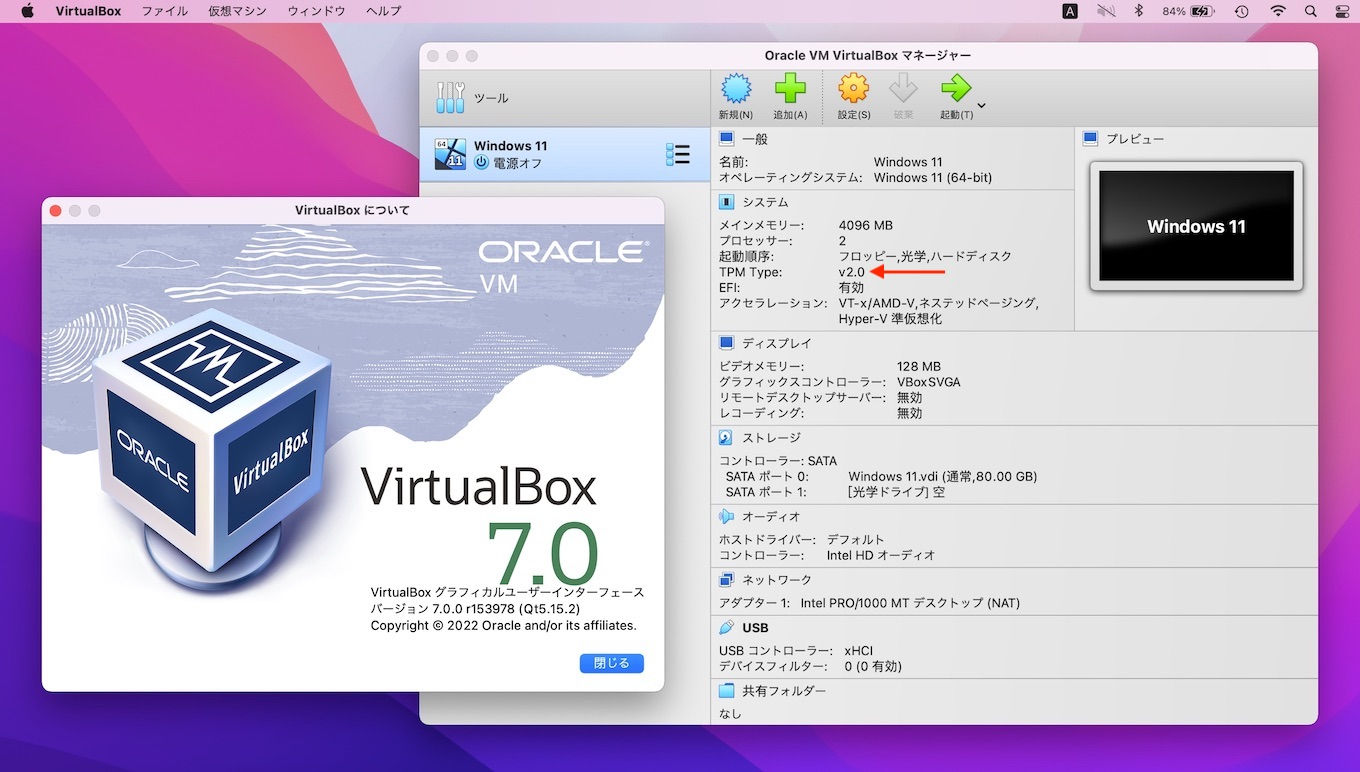Click the muted sound icon in menu bar

1105,11
